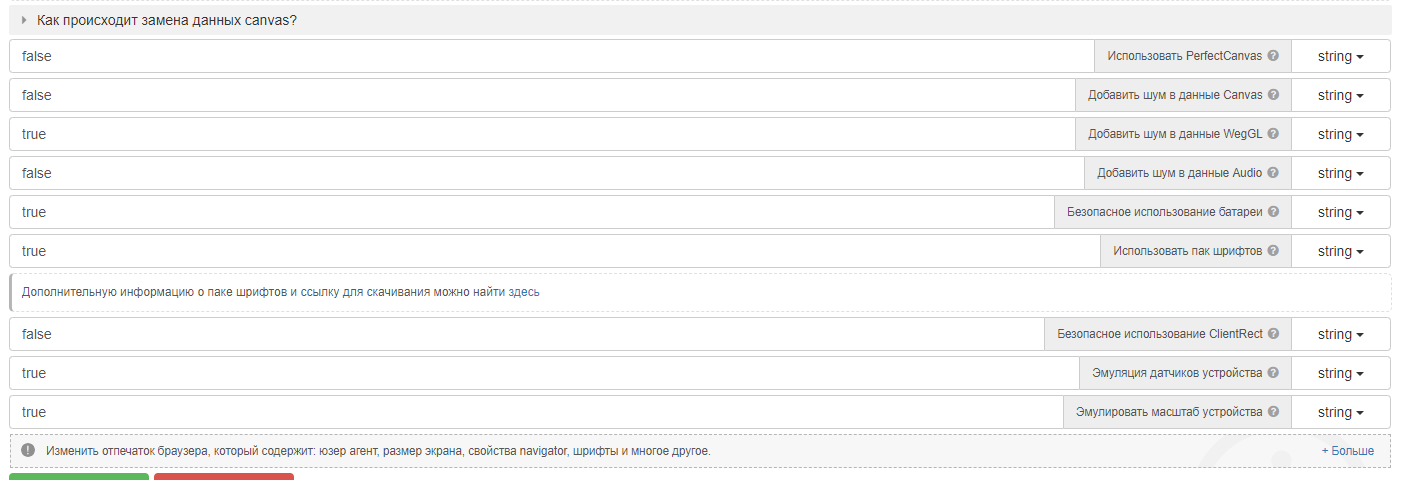Click help icon for Эмуляция датчиков устройства
1406x480 pixels.
1273,373
